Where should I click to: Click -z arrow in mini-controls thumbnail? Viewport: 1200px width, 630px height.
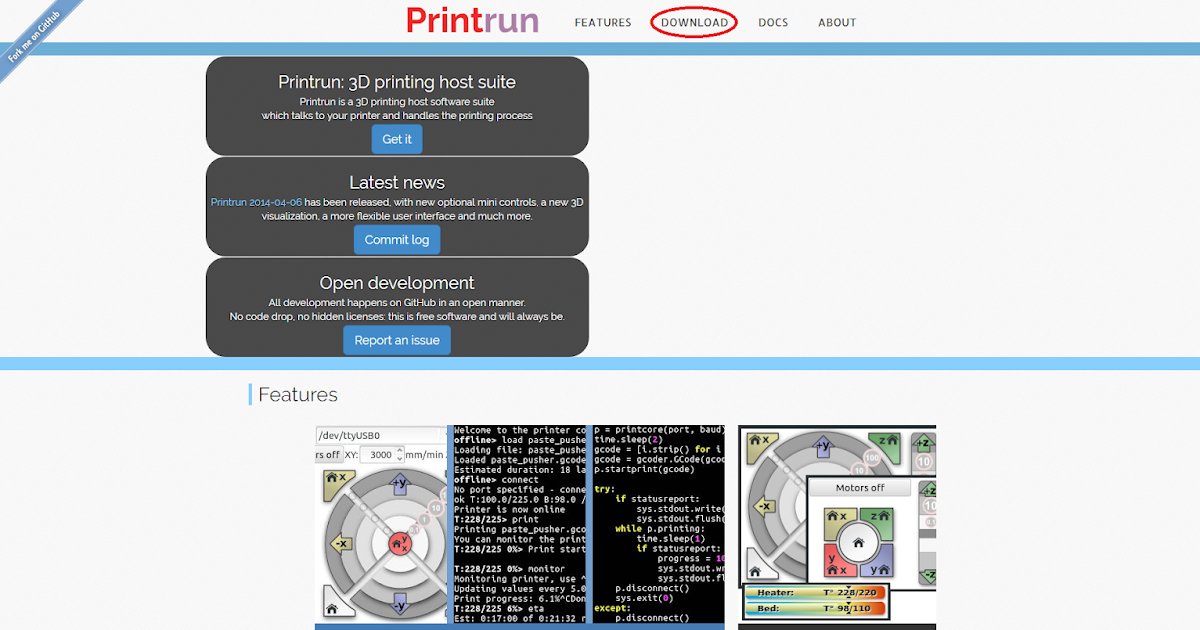click(928, 576)
